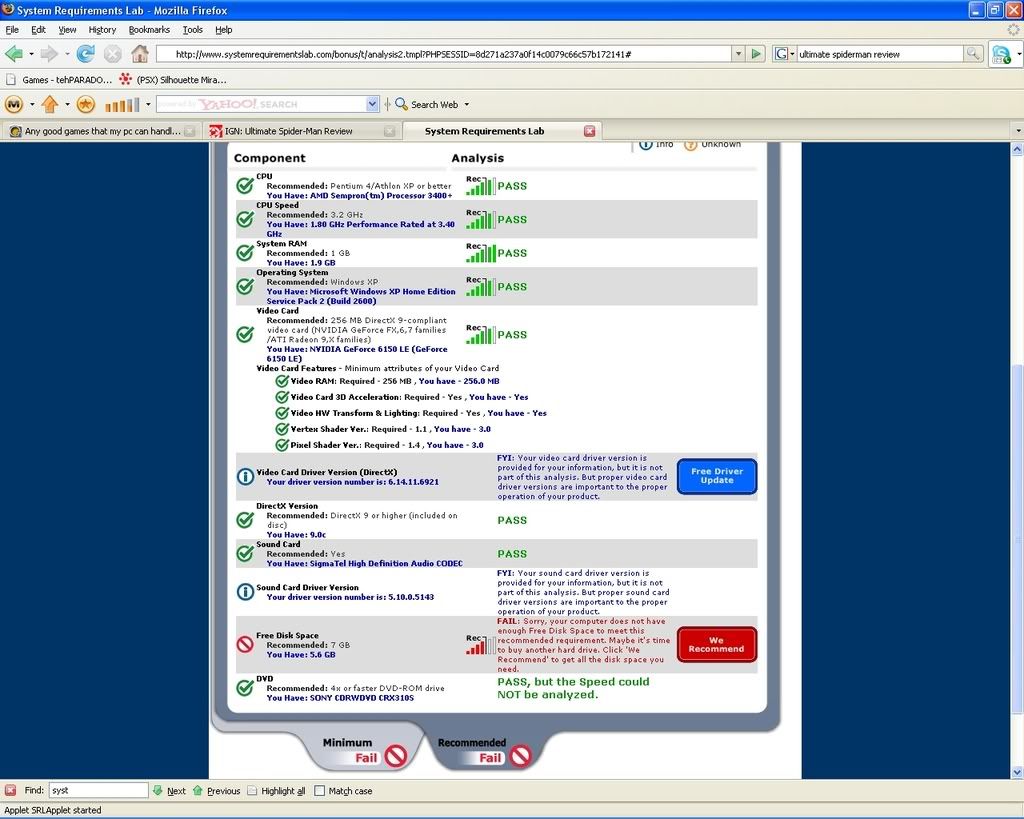Go to the home page via house icon
This screenshot has height=819, width=1024.
tap(140, 53)
